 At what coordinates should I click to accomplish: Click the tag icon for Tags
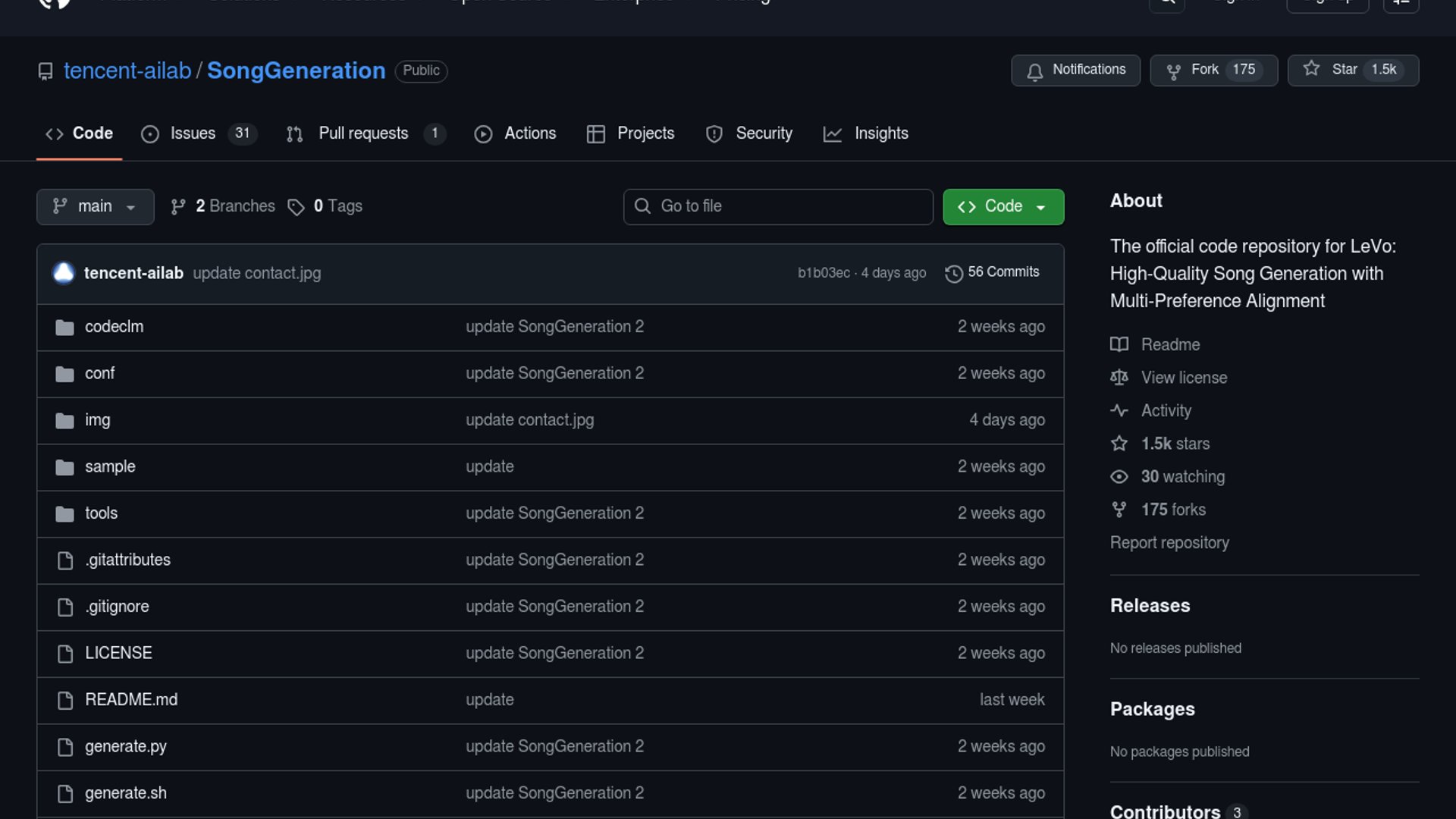296,207
